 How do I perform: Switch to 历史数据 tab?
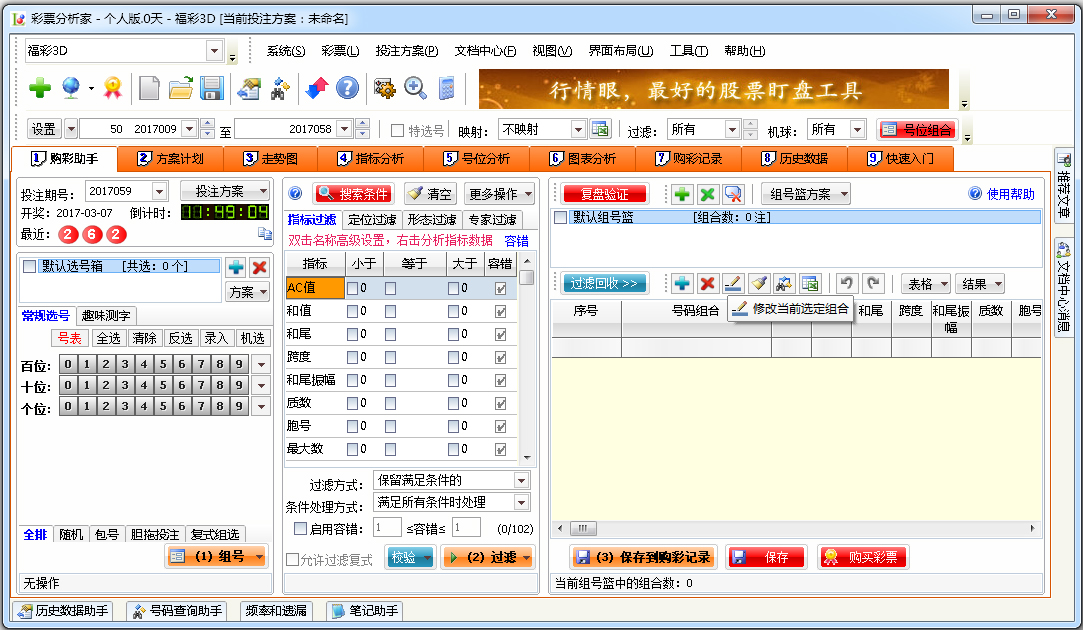tap(795, 158)
